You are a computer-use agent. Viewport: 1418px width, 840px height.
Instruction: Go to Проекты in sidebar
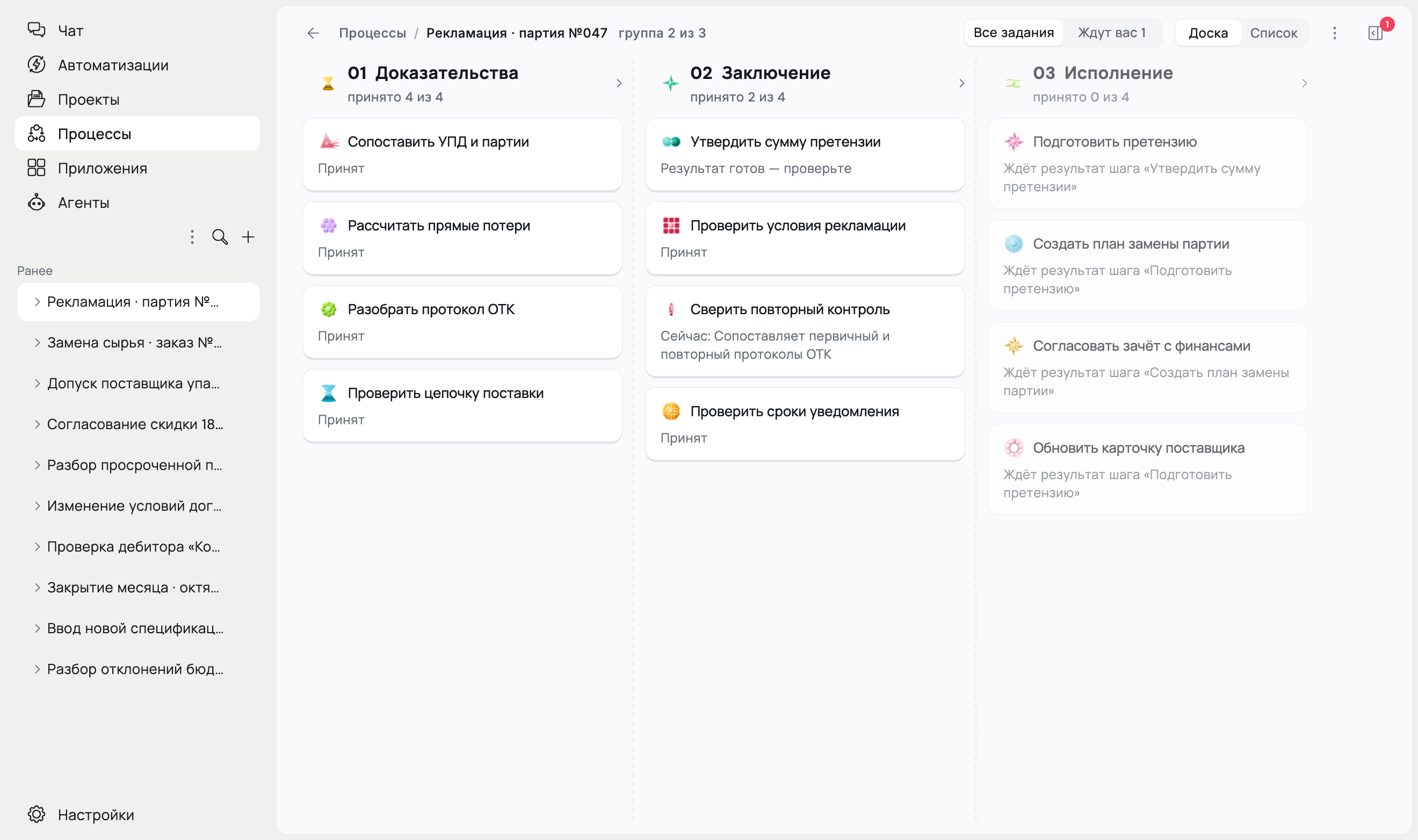pos(138,99)
